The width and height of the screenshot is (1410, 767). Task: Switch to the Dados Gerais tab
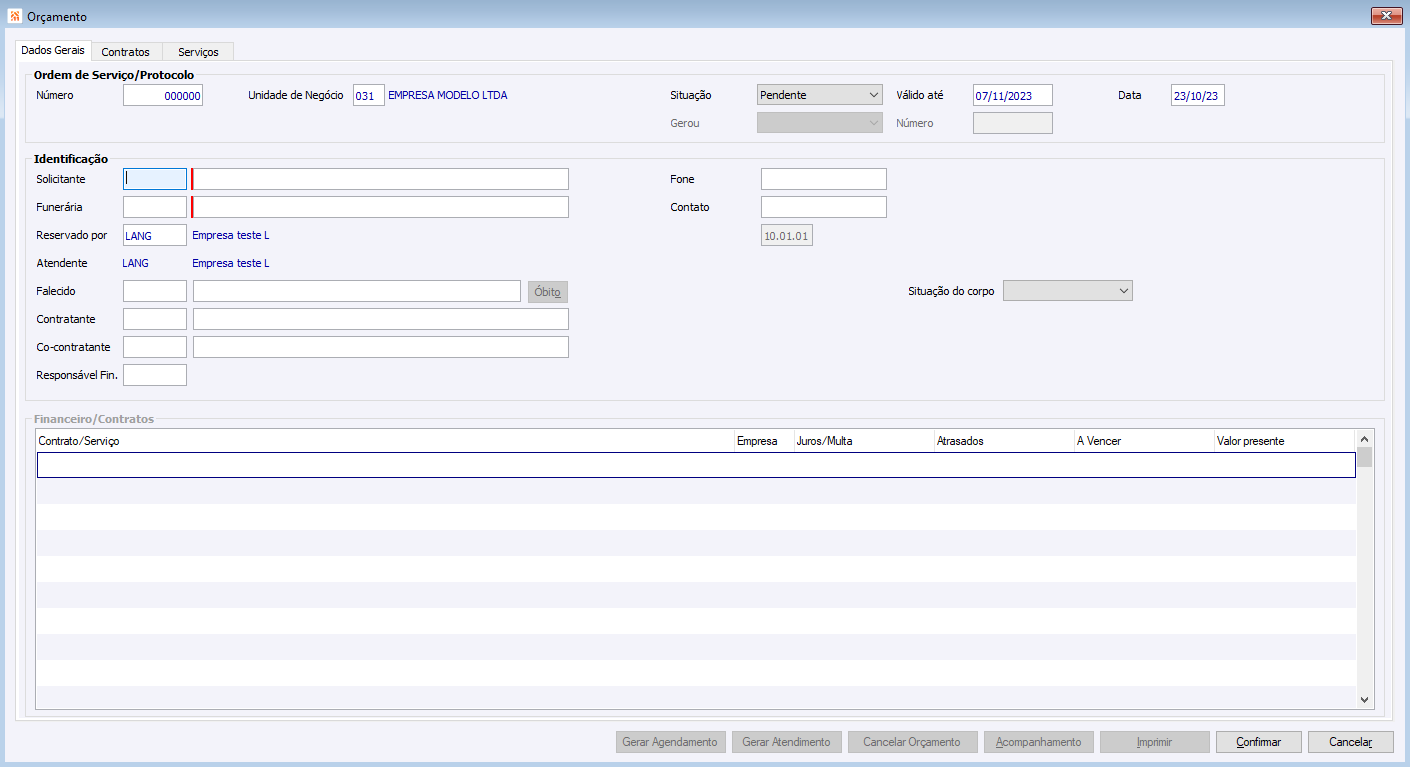(x=53, y=50)
